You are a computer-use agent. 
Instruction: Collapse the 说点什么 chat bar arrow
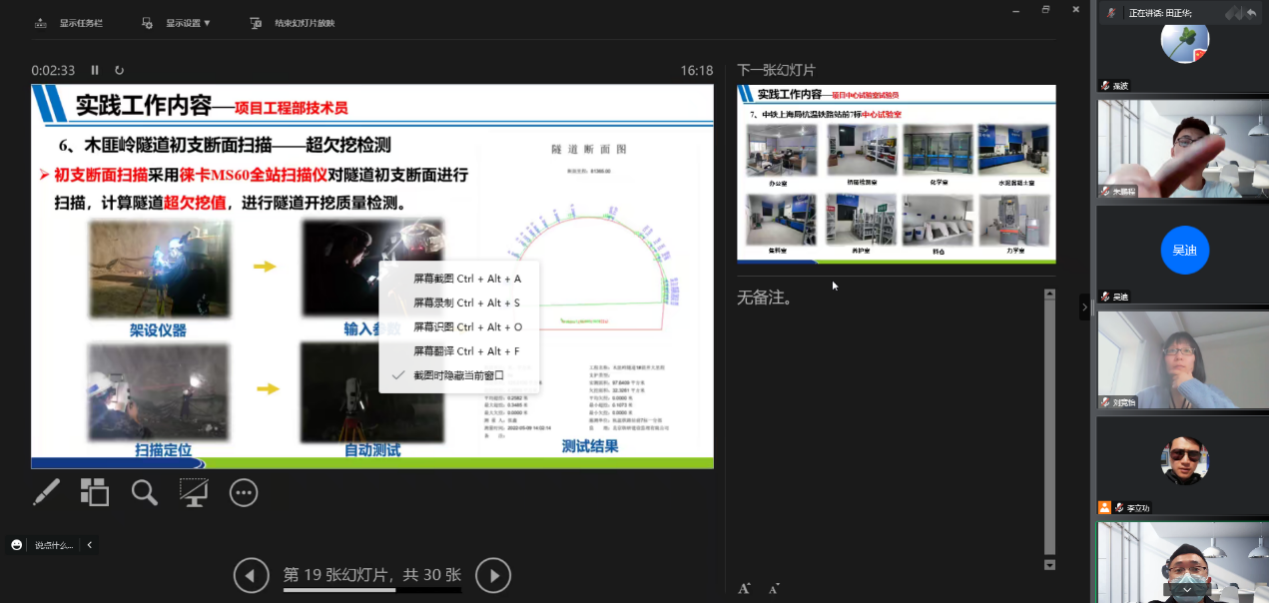click(x=90, y=545)
